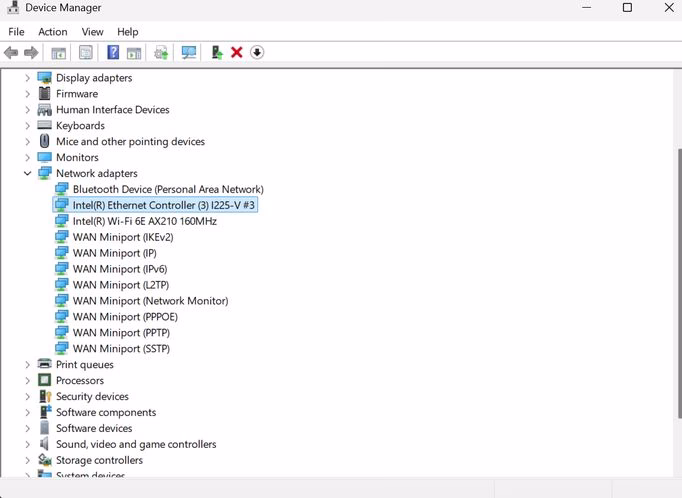Select WAN Miniport (SSTP)
This screenshot has width=682, height=498.
pyautogui.click(x=121, y=348)
